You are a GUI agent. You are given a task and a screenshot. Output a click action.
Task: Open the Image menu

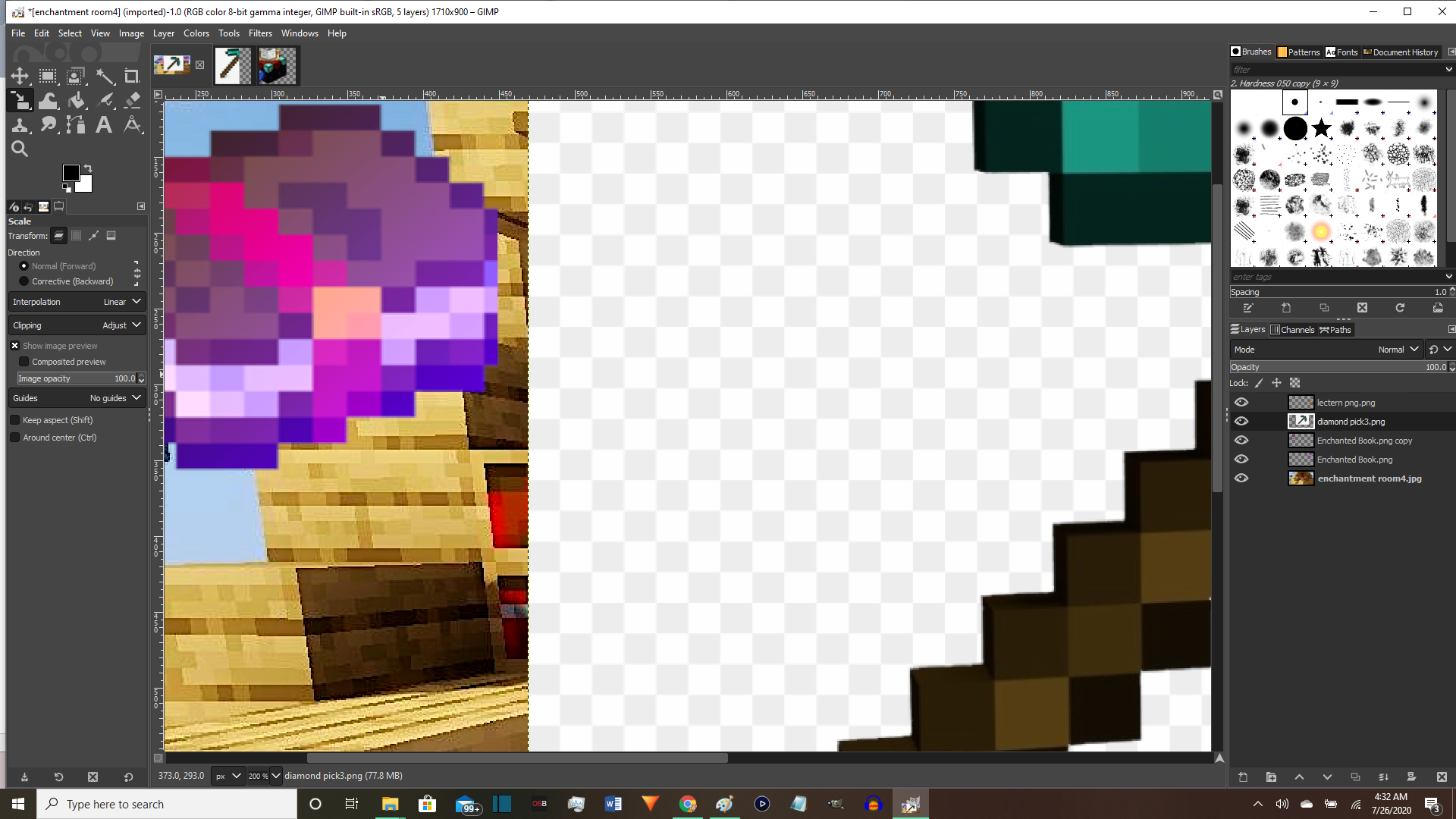pyautogui.click(x=131, y=33)
